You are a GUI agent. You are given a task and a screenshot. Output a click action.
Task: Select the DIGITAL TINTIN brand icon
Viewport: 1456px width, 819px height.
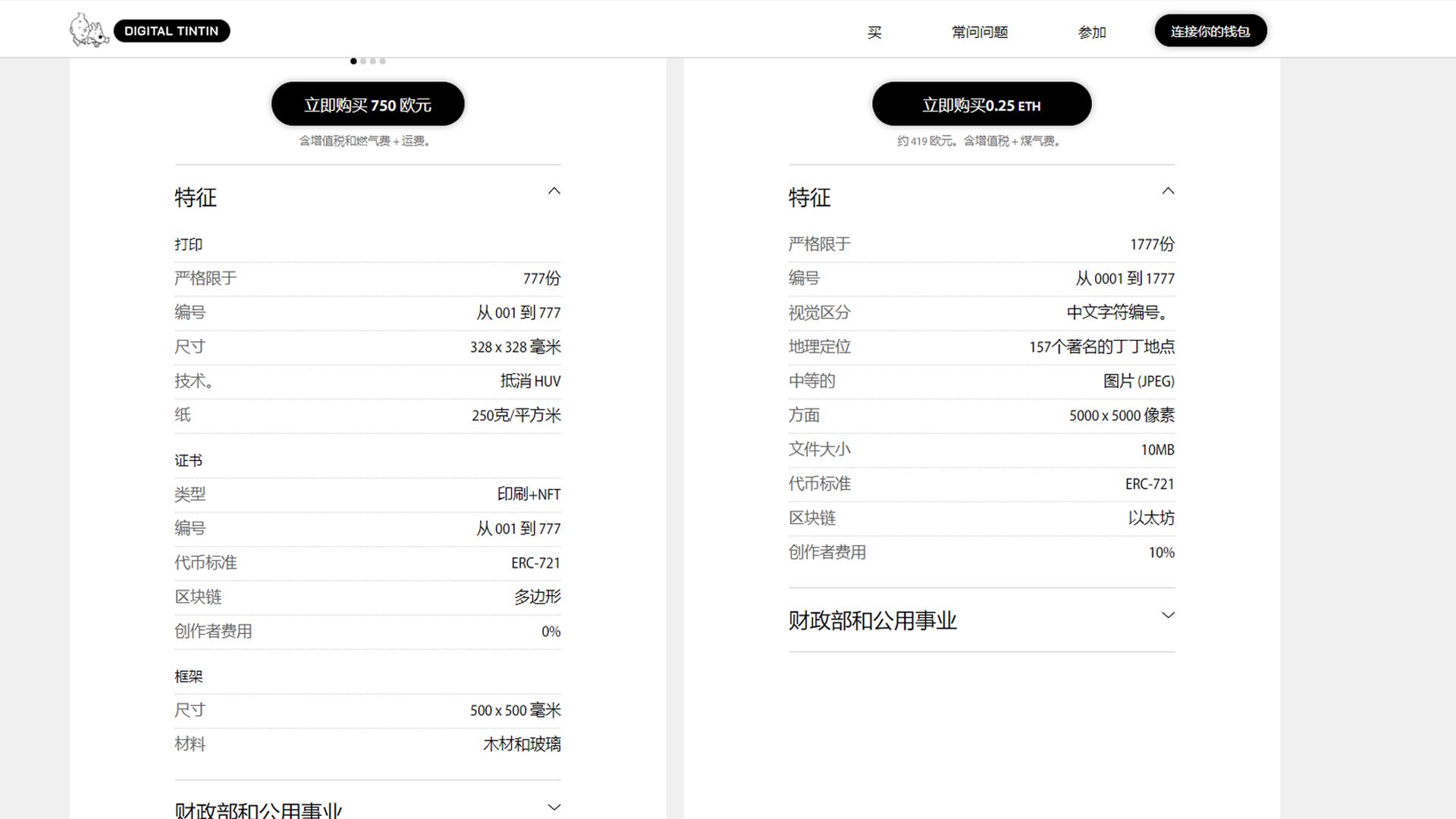tap(173, 30)
